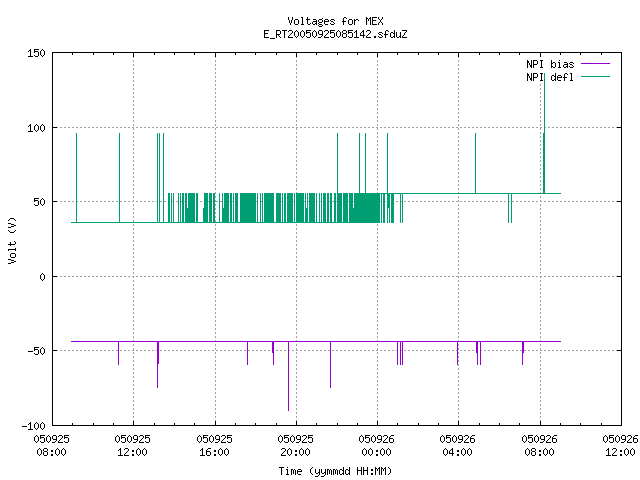Click the 'Time (yymmdd HH:MM)' x-axis label
Viewport: 640px width, 480px height.
click(x=335, y=471)
